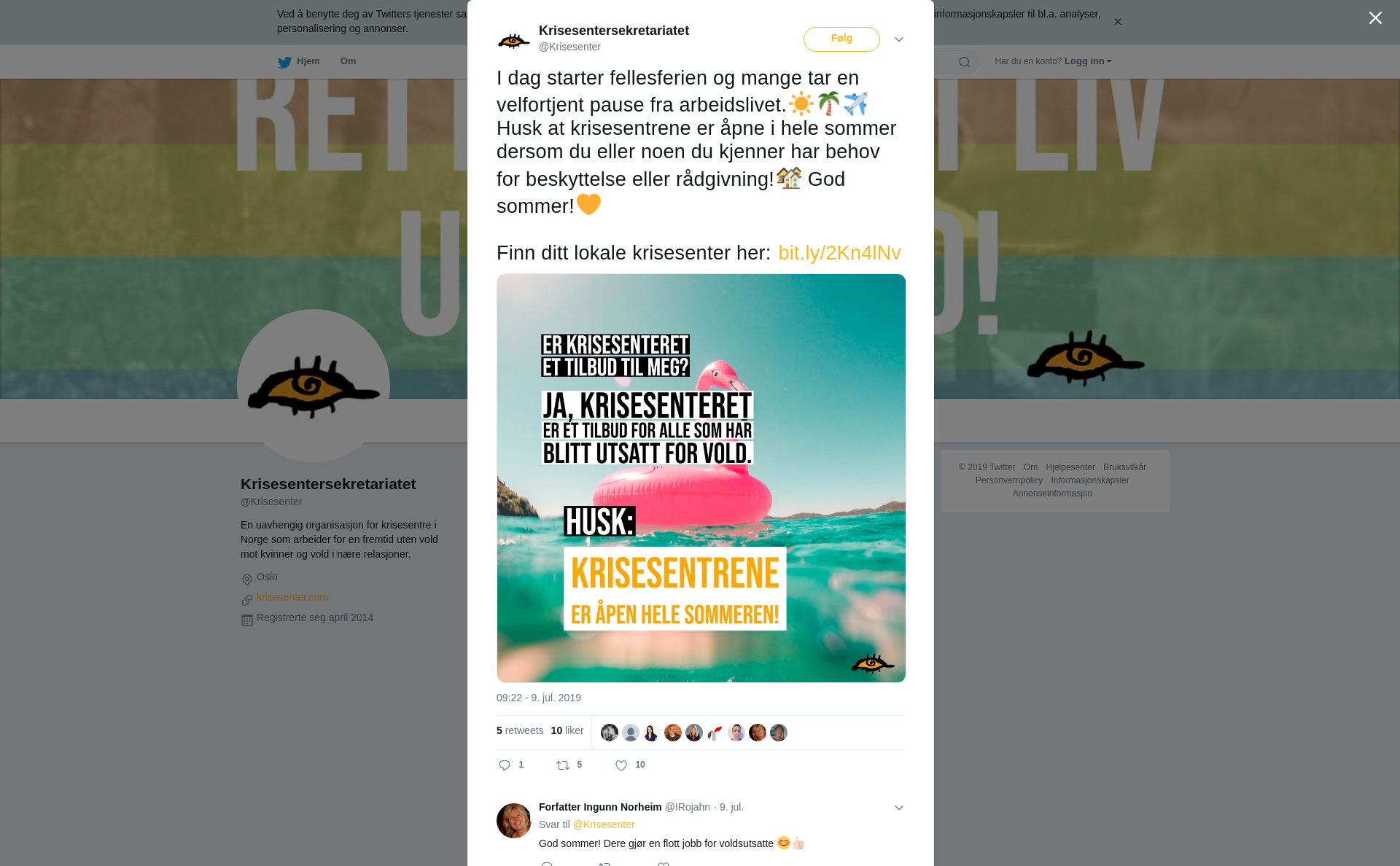The width and height of the screenshot is (1400, 866).
Task: Open the bit.ly/2Kn4lNv link
Action: tap(839, 253)
